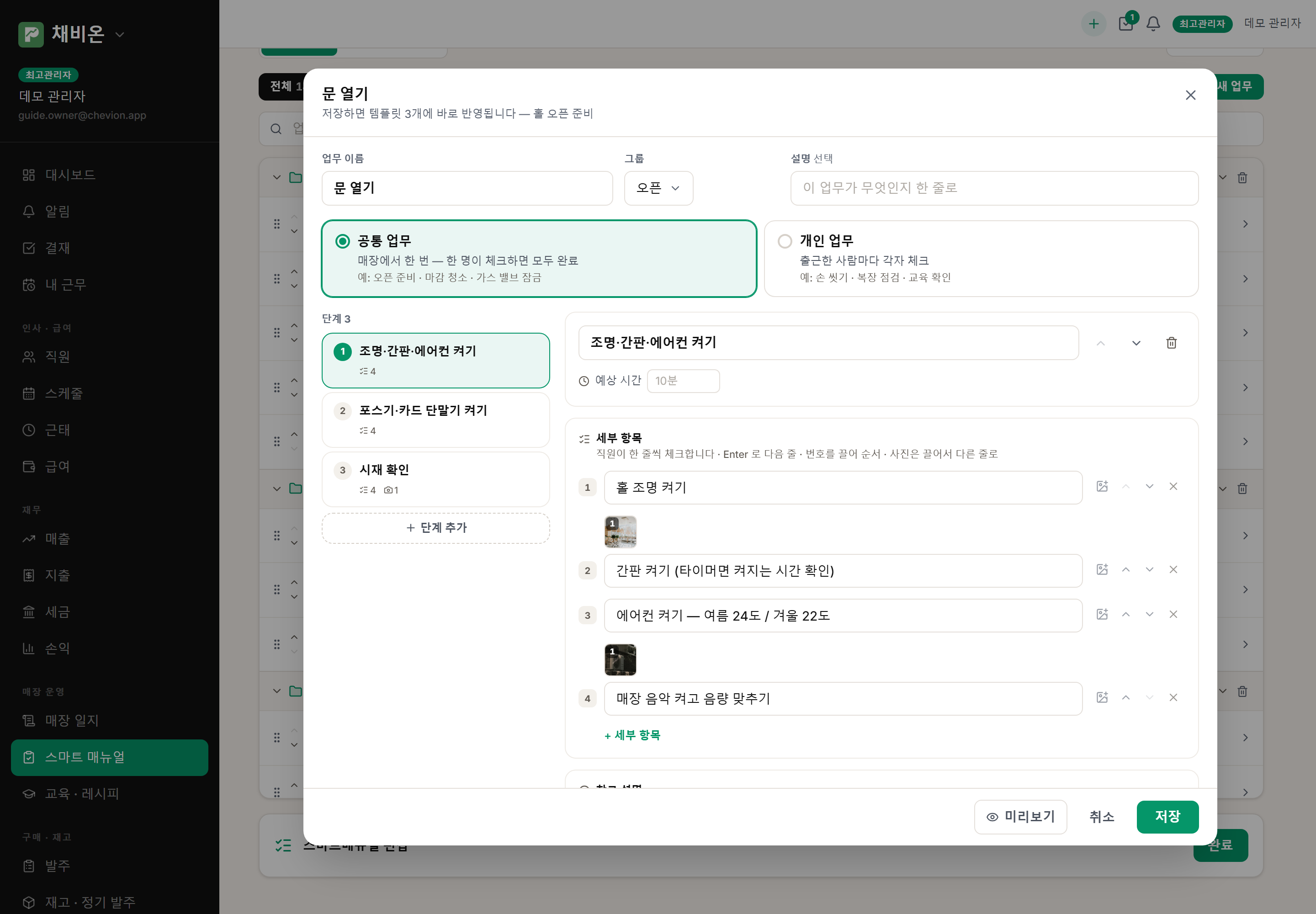Click the 설명 input field
This screenshot has width=1316, height=914.
(994, 188)
